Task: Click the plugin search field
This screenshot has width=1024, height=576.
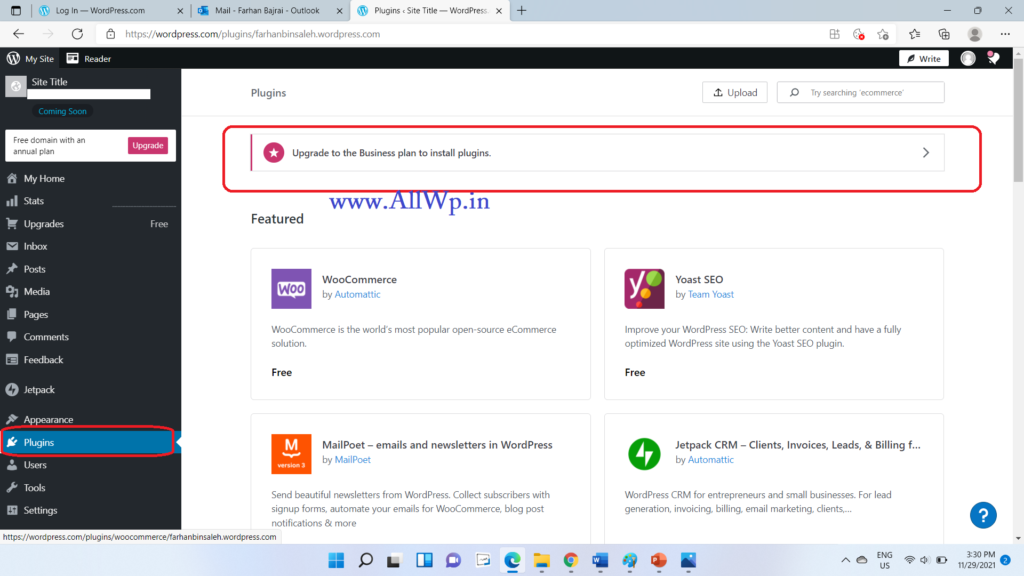Action: [861, 93]
